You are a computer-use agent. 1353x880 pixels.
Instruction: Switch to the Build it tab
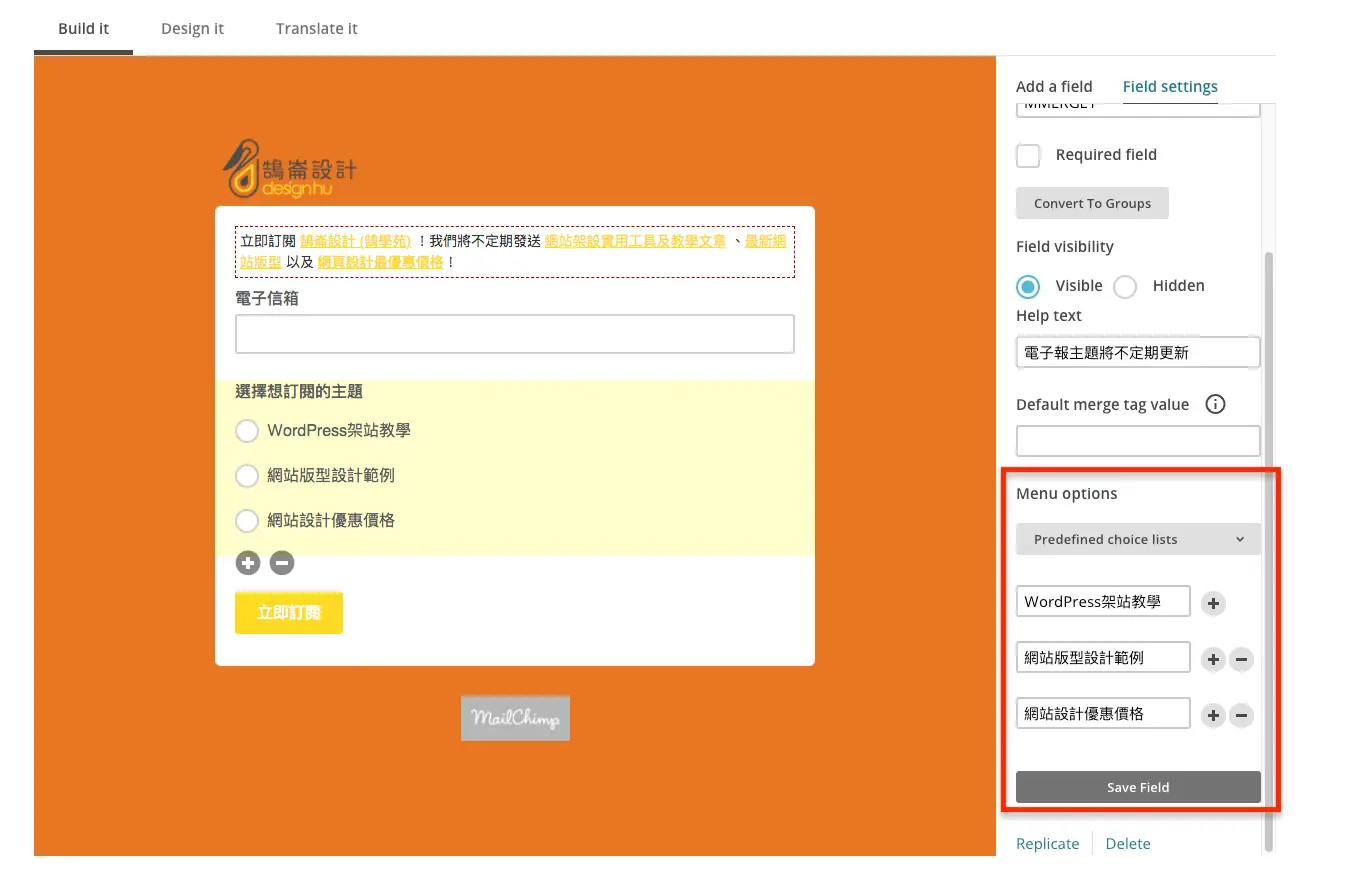point(84,28)
